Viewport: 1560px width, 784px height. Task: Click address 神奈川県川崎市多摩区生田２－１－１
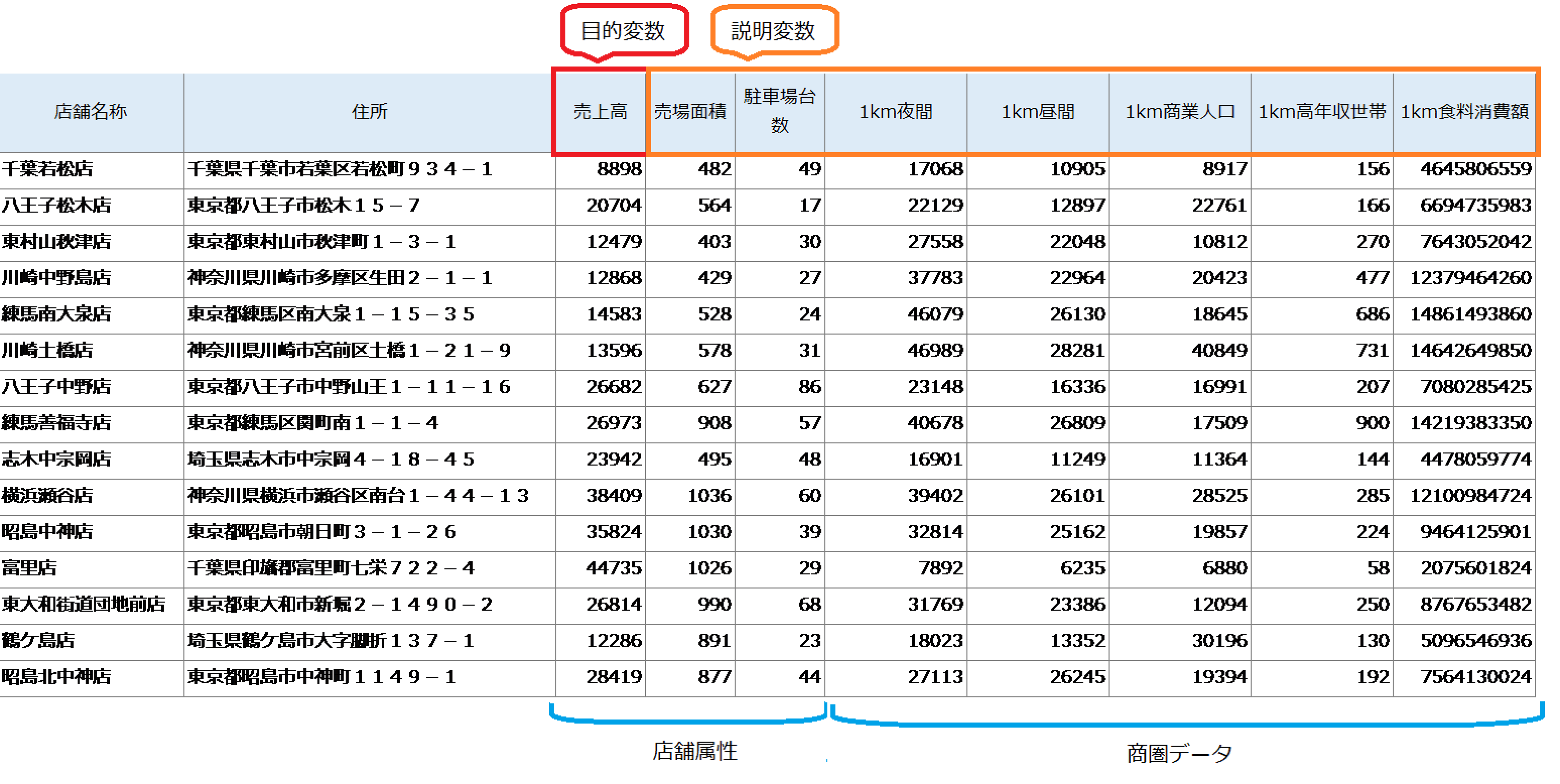tap(339, 278)
